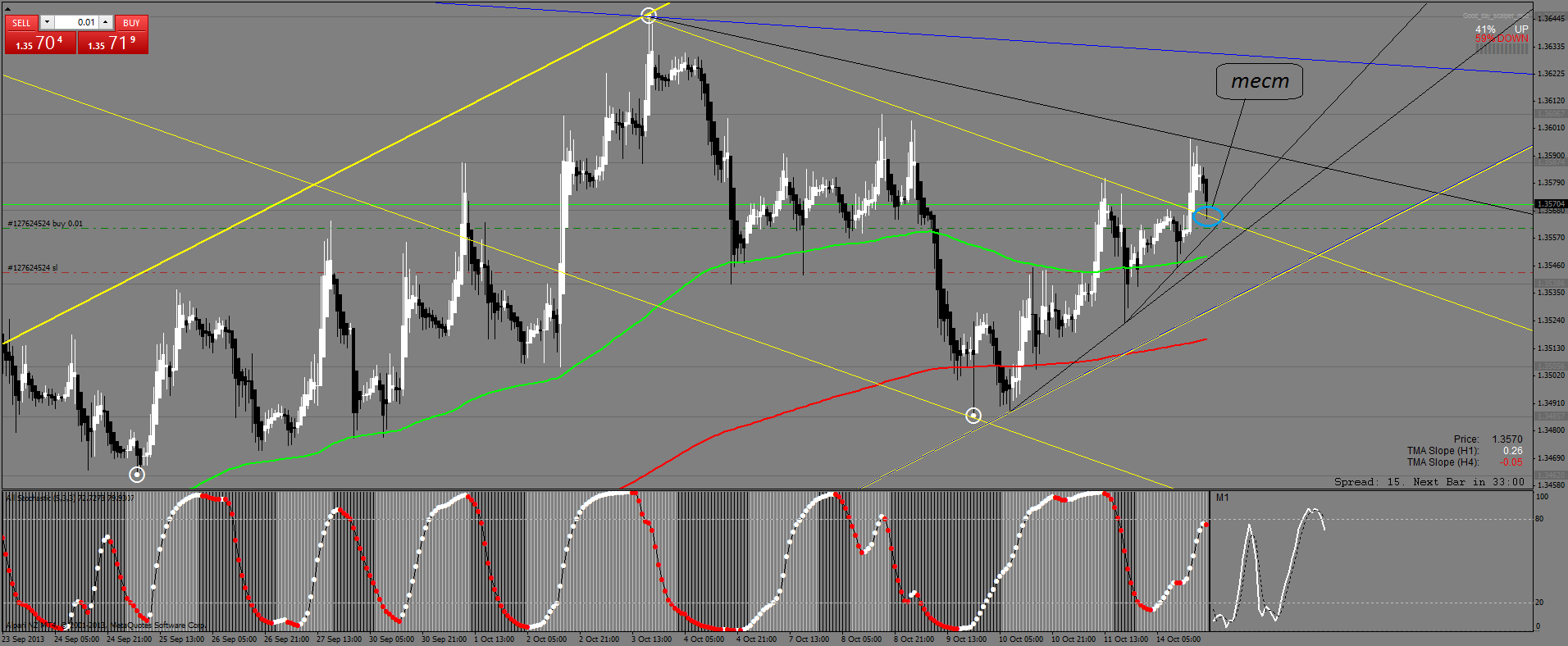The width and height of the screenshot is (1568, 646).
Task: Click the 1.36445 value on price scale
Action: (1551, 18)
